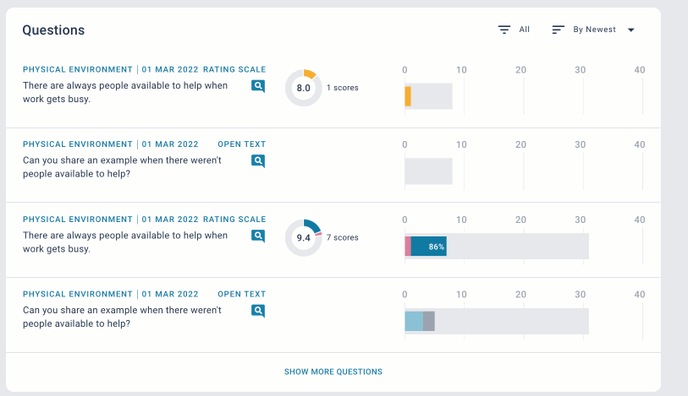Open magnifier icon on first open text question
688x396 pixels.
coord(258,161)
